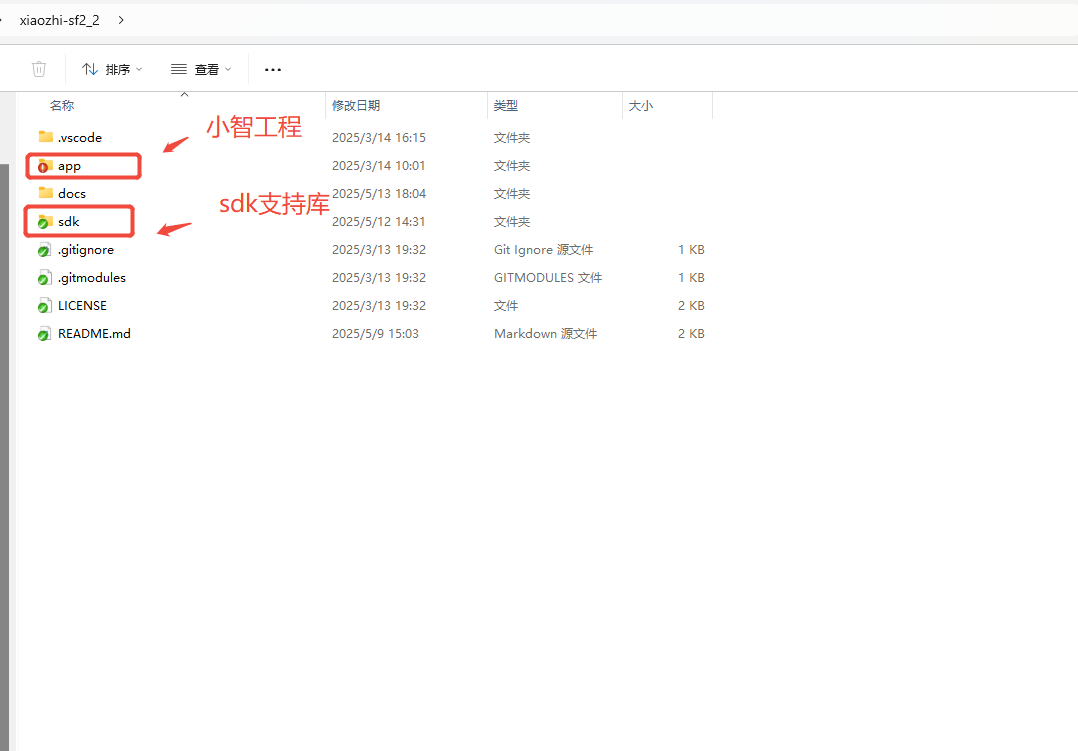Screen dimensions: 1078x751
Task: Sort by 名称 column header
Action: 62,106
